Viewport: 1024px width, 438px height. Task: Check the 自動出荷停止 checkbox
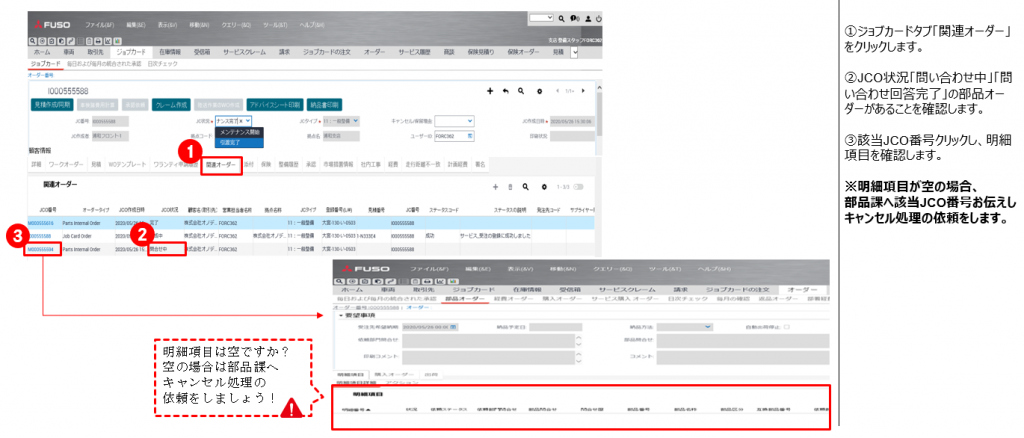click(787, 326)
